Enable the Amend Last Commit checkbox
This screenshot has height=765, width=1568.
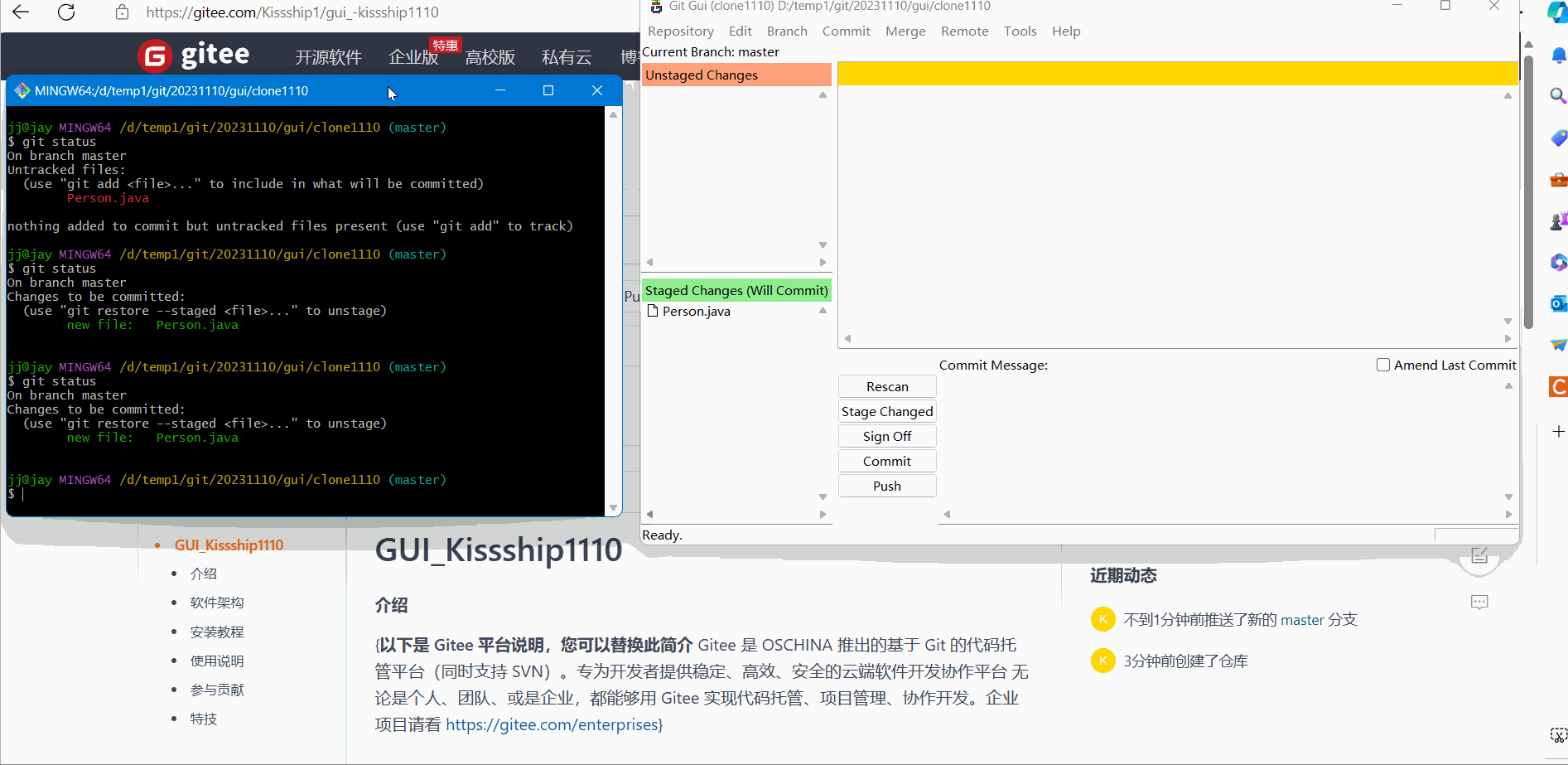(x=1382, y=364)
